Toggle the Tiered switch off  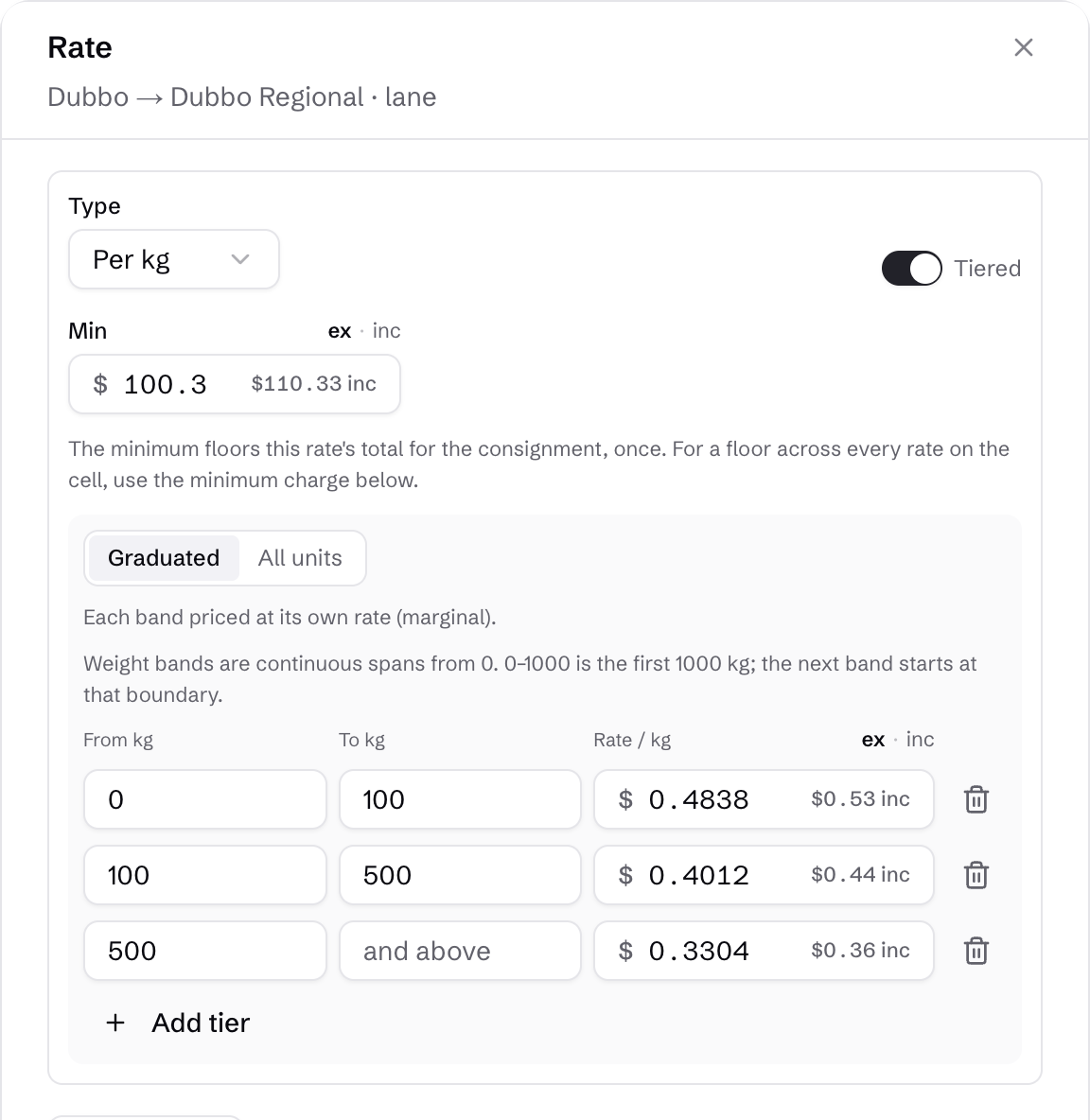tap(911, 268)
